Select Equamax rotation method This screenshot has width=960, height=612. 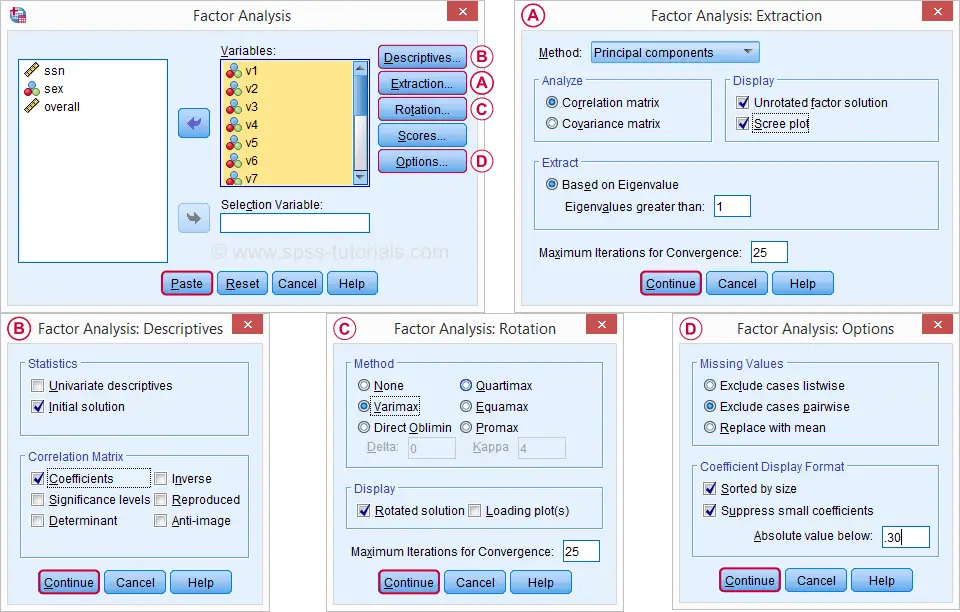click(x=466, y=406)
